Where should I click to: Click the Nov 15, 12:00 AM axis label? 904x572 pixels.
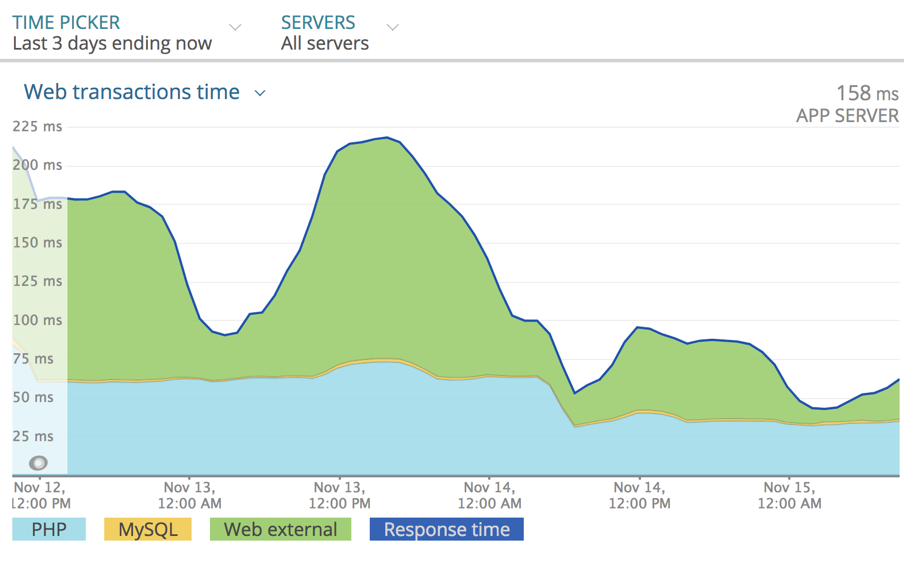coord(789,495)
